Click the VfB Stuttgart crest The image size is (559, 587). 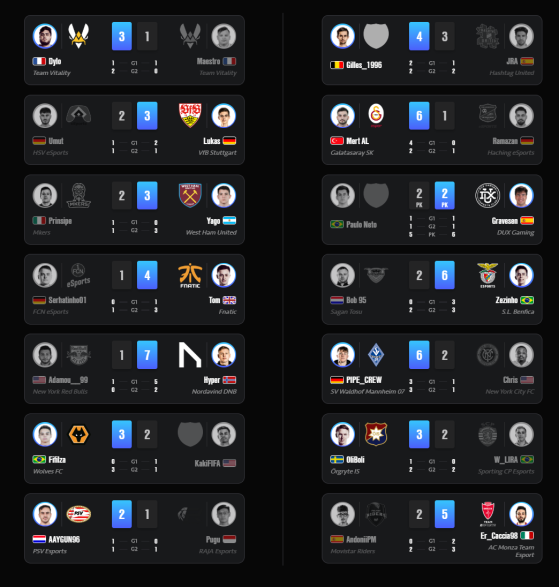[190, 115]
